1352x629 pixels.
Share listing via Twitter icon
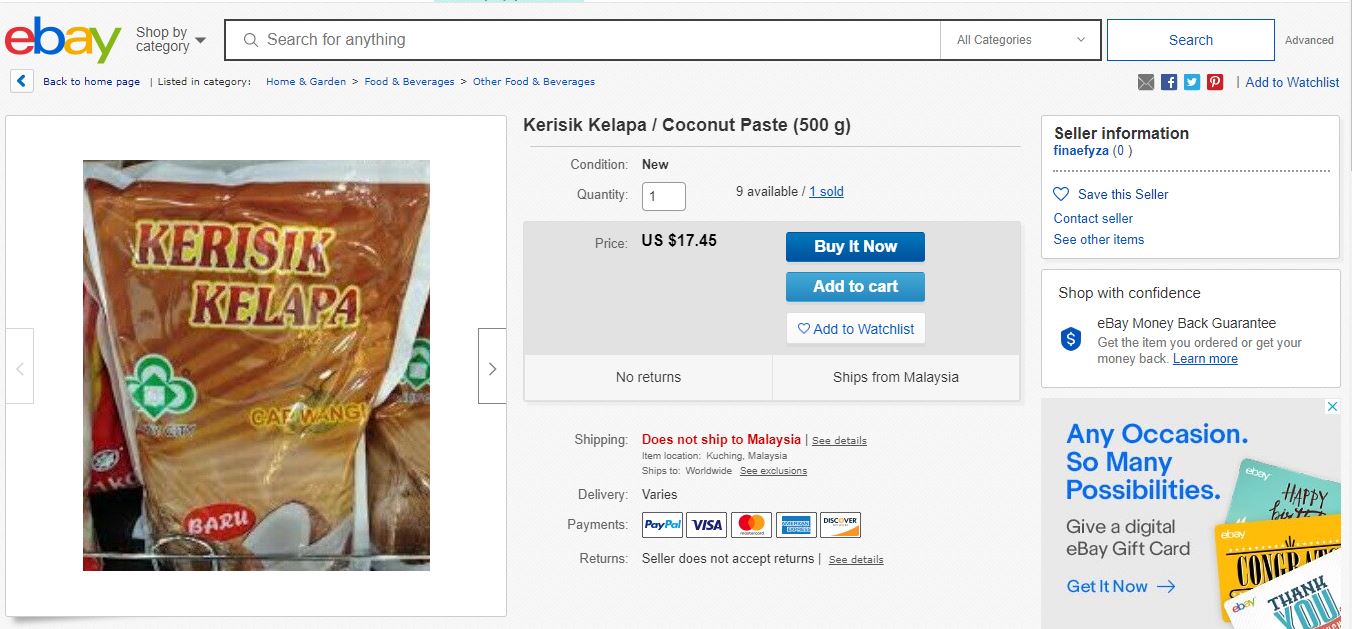pyautogui.click(x=1192, y=82)
